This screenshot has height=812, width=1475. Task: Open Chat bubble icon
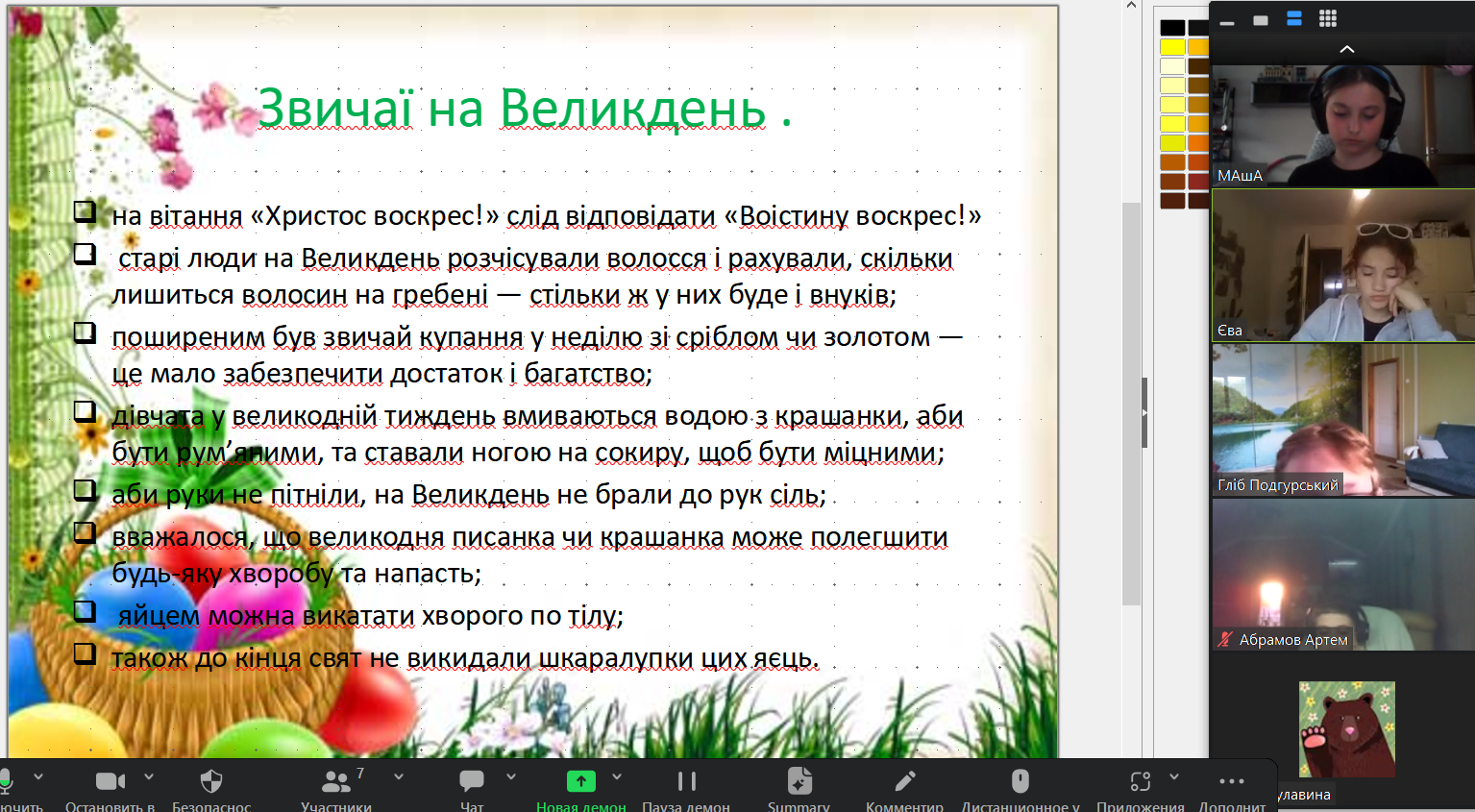[x=472, y=781]
